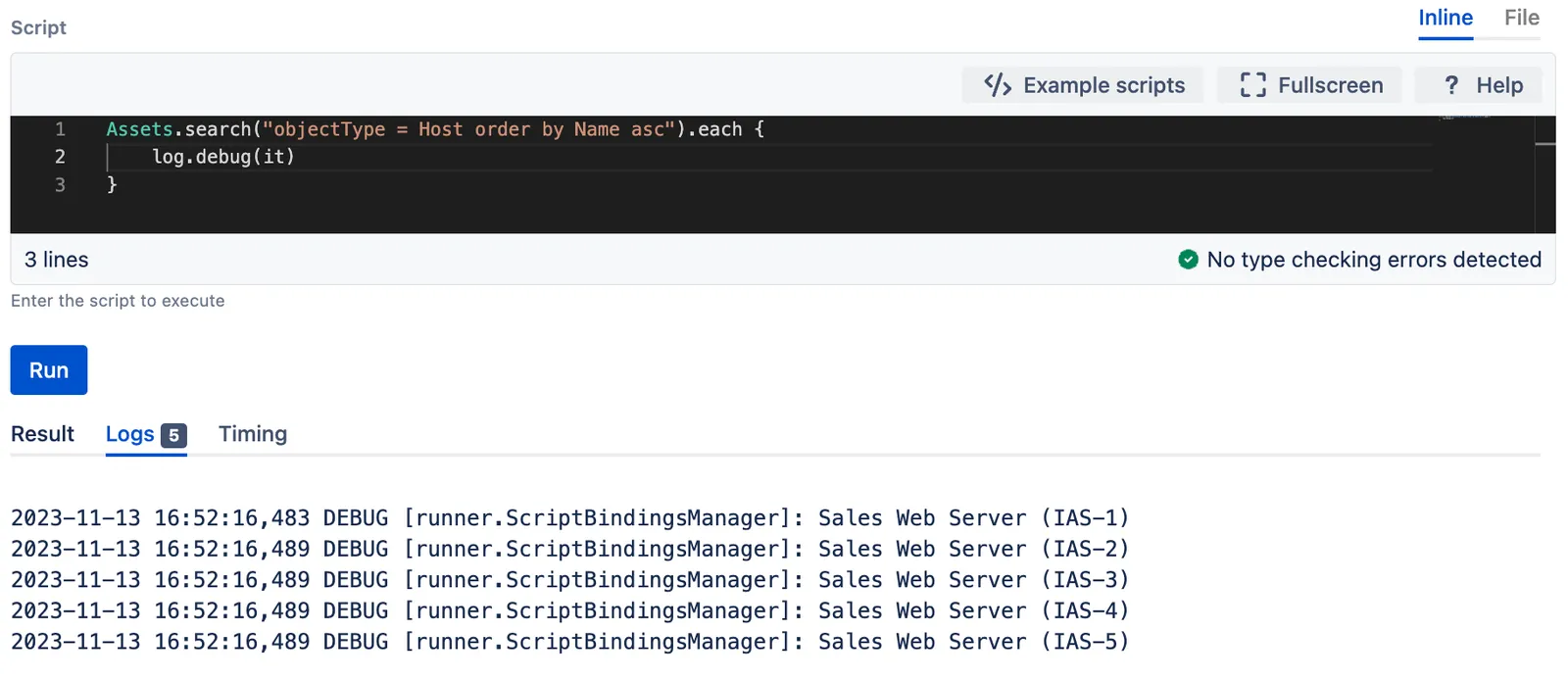Click the question mark Help icon
Viewport: 1568px width, 680px height.
[1451, 85]
